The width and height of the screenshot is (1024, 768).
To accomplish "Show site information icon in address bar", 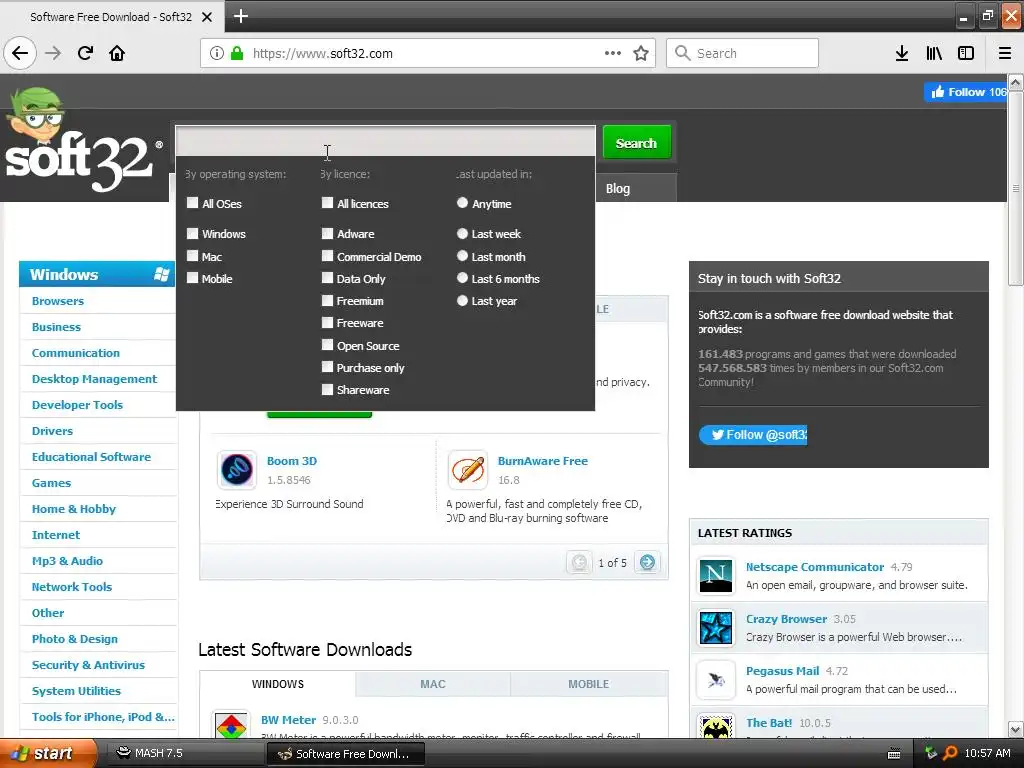I will tap(217, 53).
